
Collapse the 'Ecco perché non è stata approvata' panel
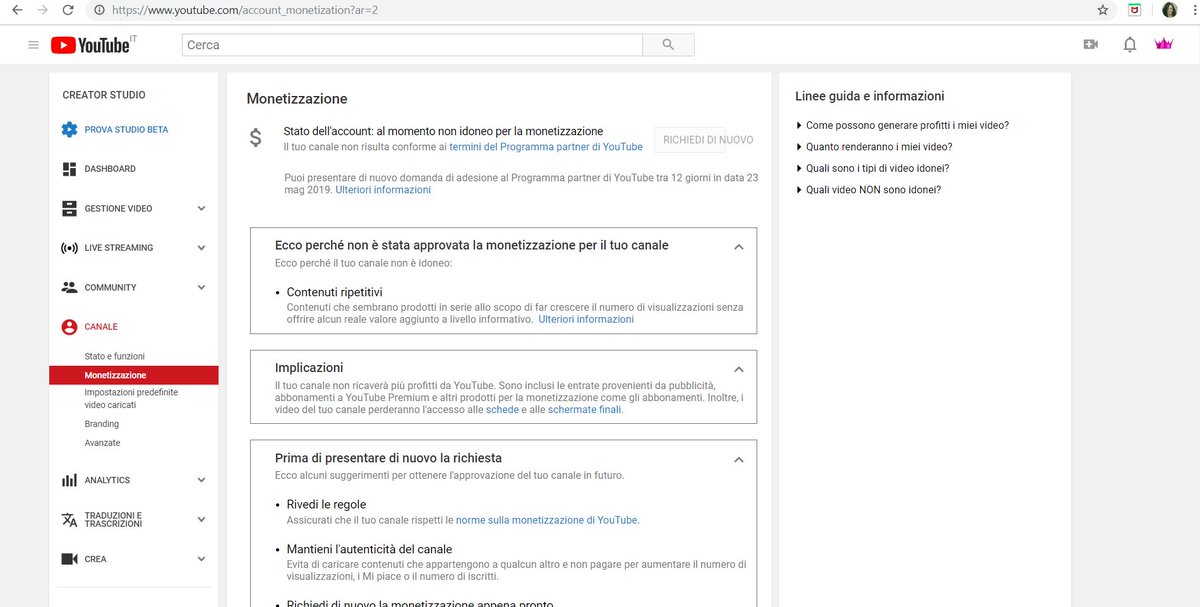coord(739,247)
